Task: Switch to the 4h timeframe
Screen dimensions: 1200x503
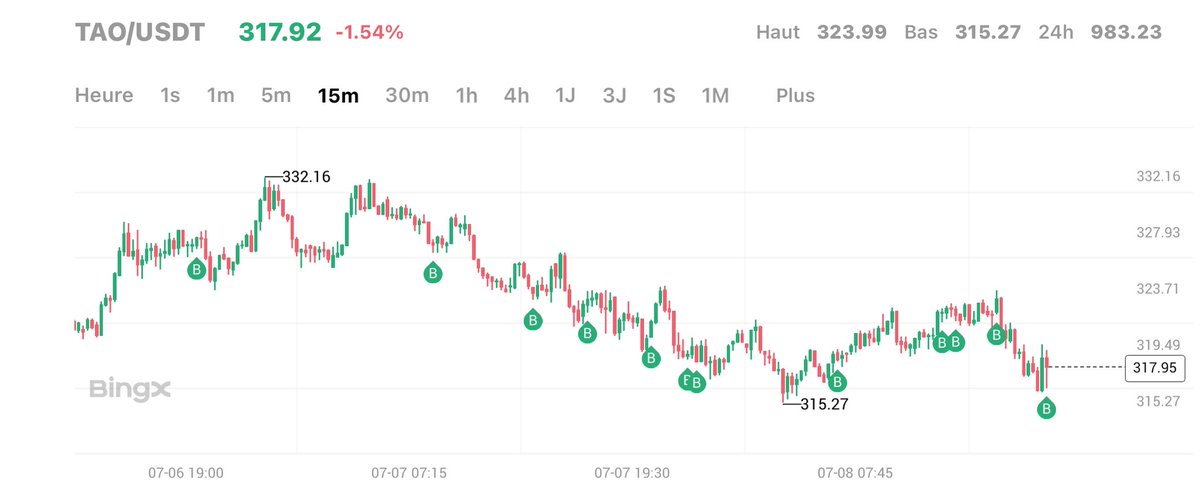Action: pyautogui.click(x=516, y=95)
